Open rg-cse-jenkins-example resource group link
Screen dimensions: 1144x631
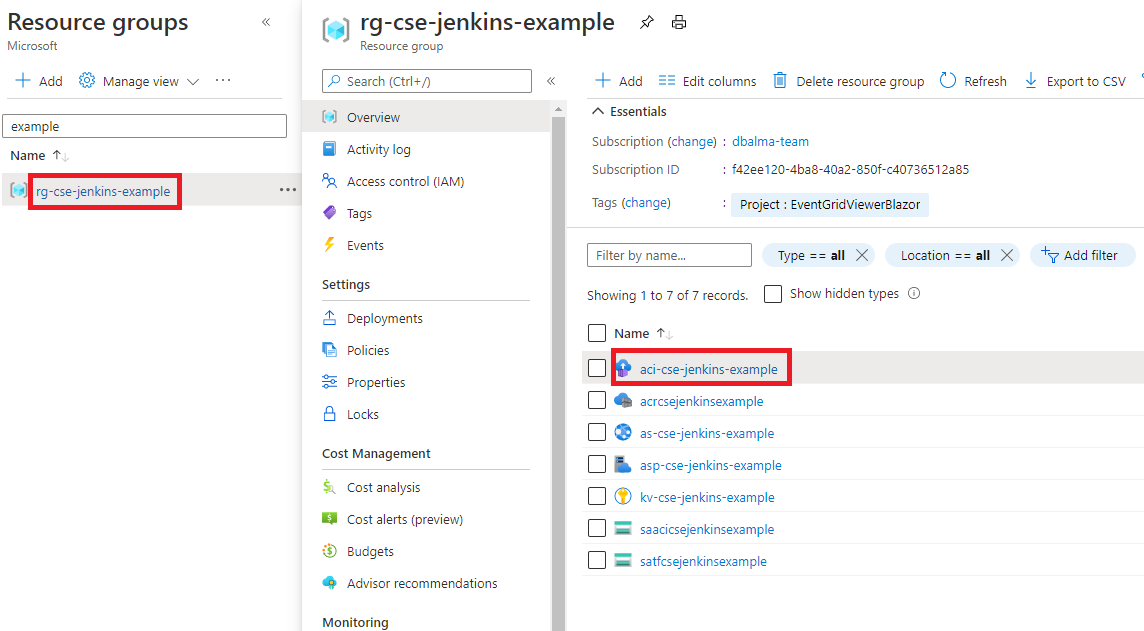coord(103,191)
